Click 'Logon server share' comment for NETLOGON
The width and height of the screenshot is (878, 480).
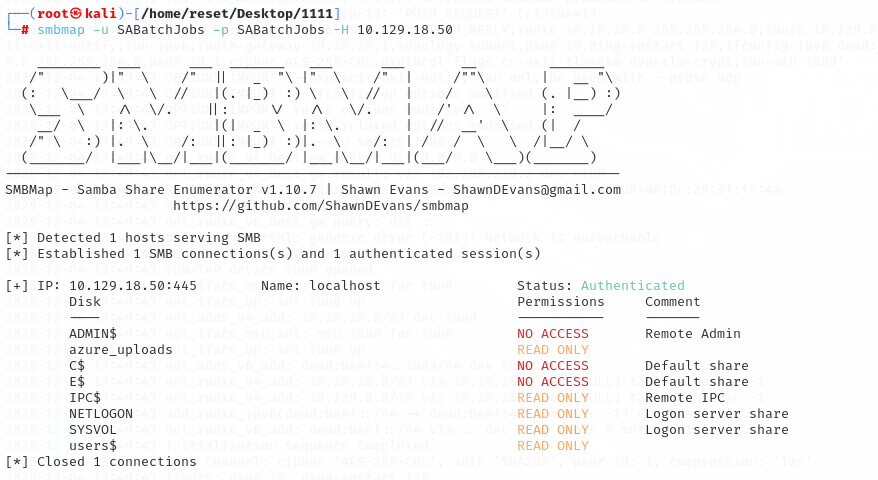(x=717, y=414)
